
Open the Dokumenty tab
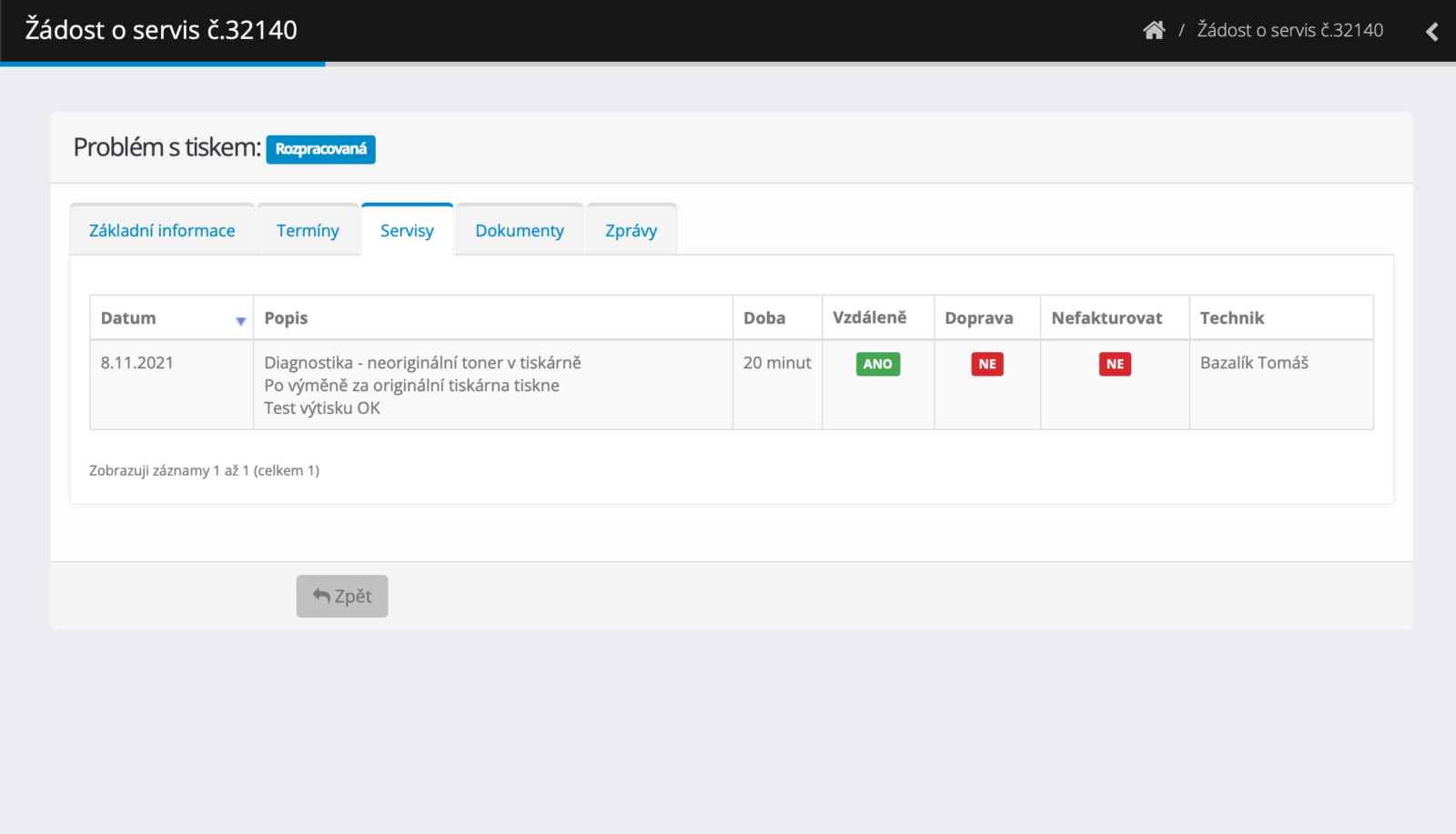tap(520, 231)
